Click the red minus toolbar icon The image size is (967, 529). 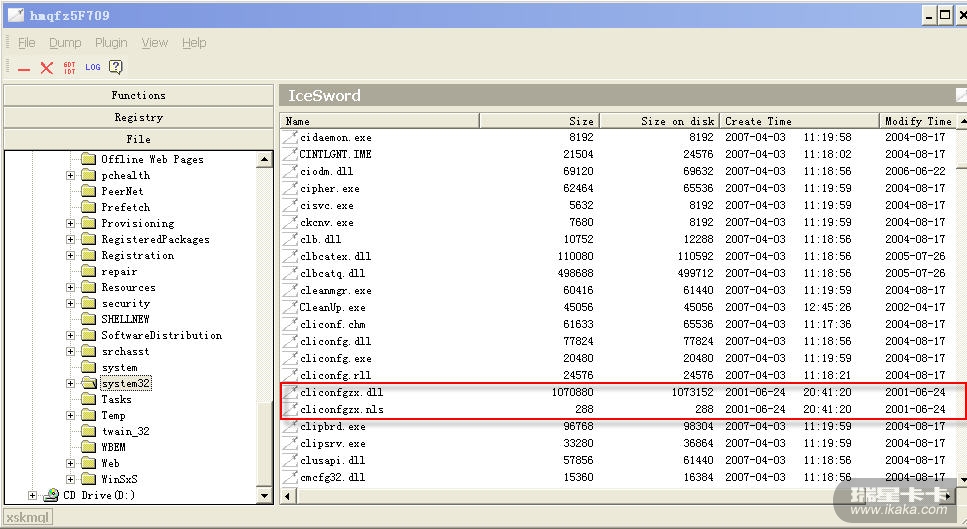pyautogui.click(x=24, y=68)
